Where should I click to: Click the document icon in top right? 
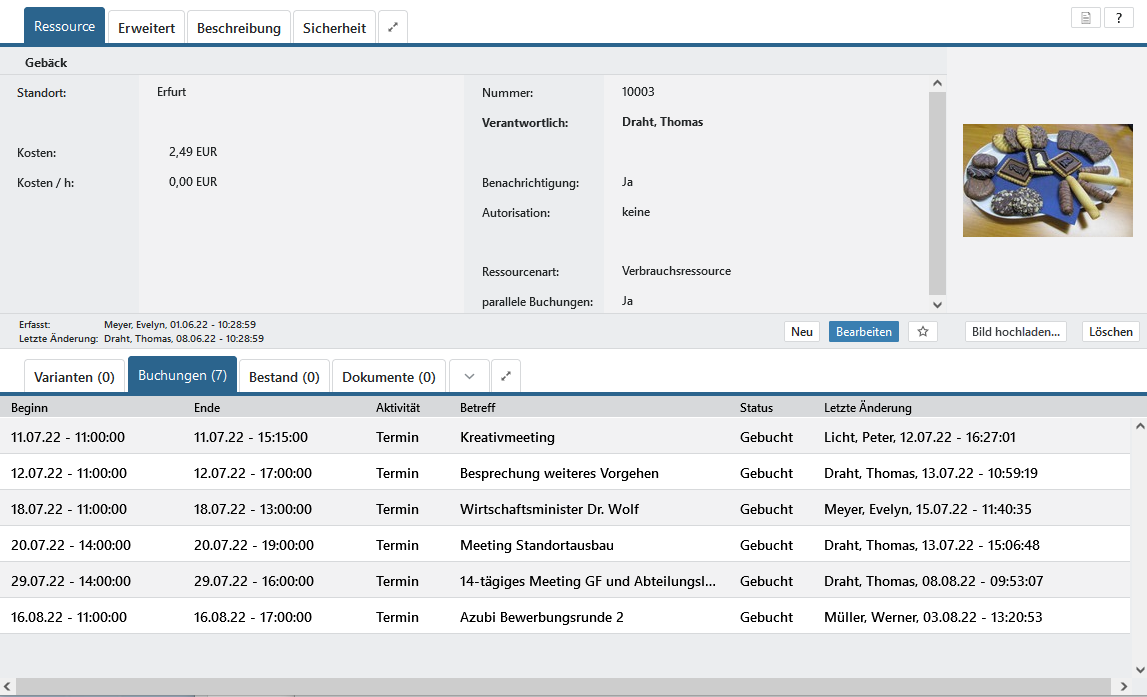pyautogui.click(x=1085, y=18)
